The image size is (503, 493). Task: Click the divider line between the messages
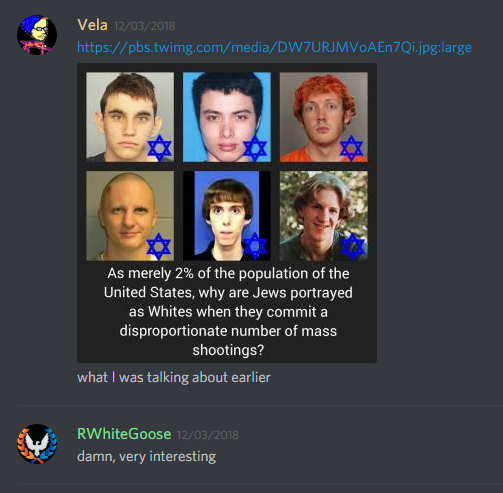point(260,405)
